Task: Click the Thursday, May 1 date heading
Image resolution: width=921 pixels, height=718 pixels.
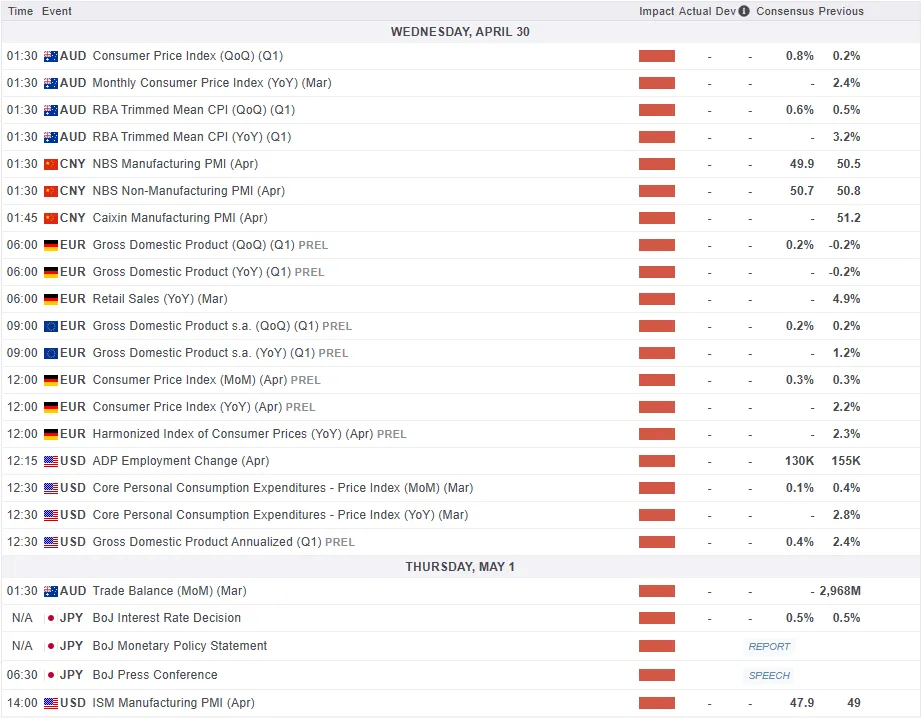Action: tap(460, 567)
